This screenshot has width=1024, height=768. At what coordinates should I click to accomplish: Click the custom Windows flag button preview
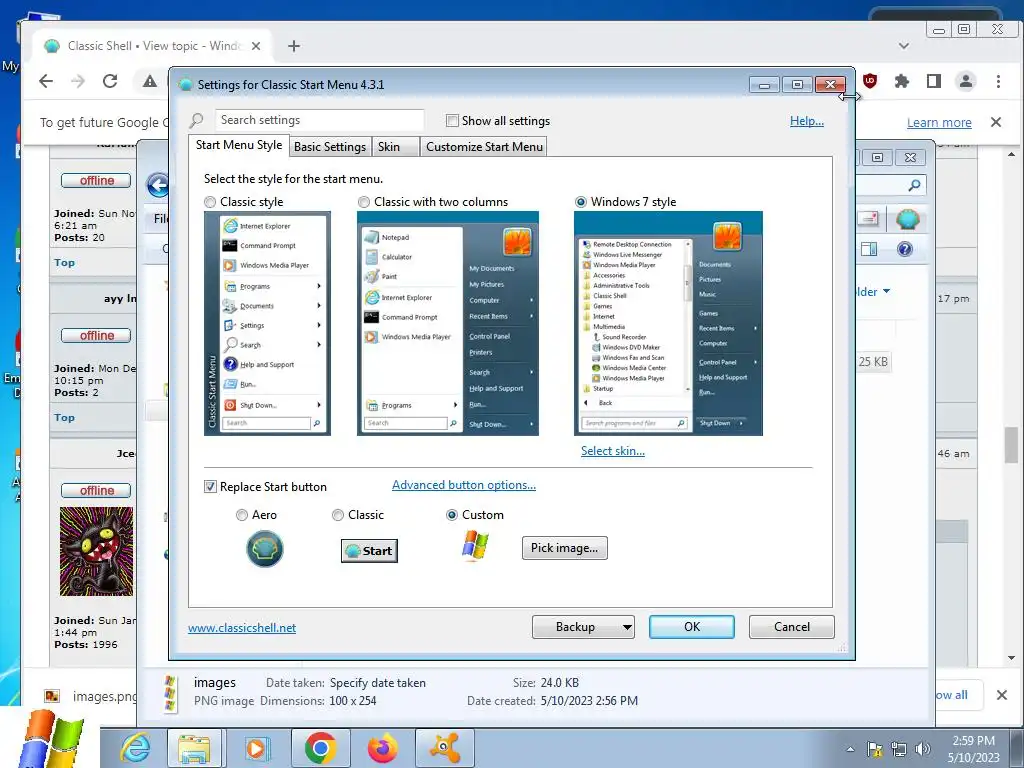tap(475, 545)
